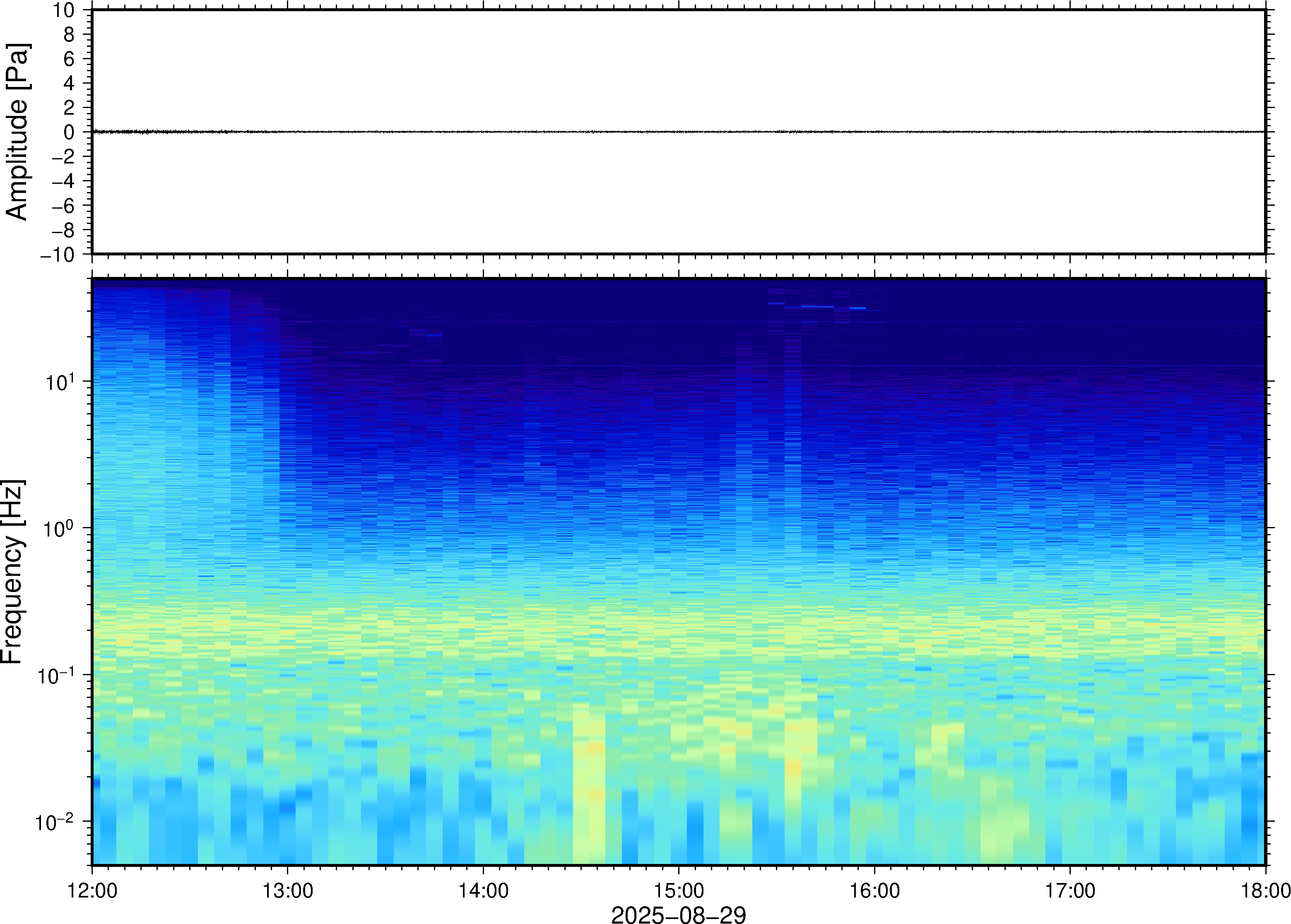The height and width of the screenshot is (924, 1291).
Task: Click the 2025-08-29 date label
Action: [x=678, y=914]
